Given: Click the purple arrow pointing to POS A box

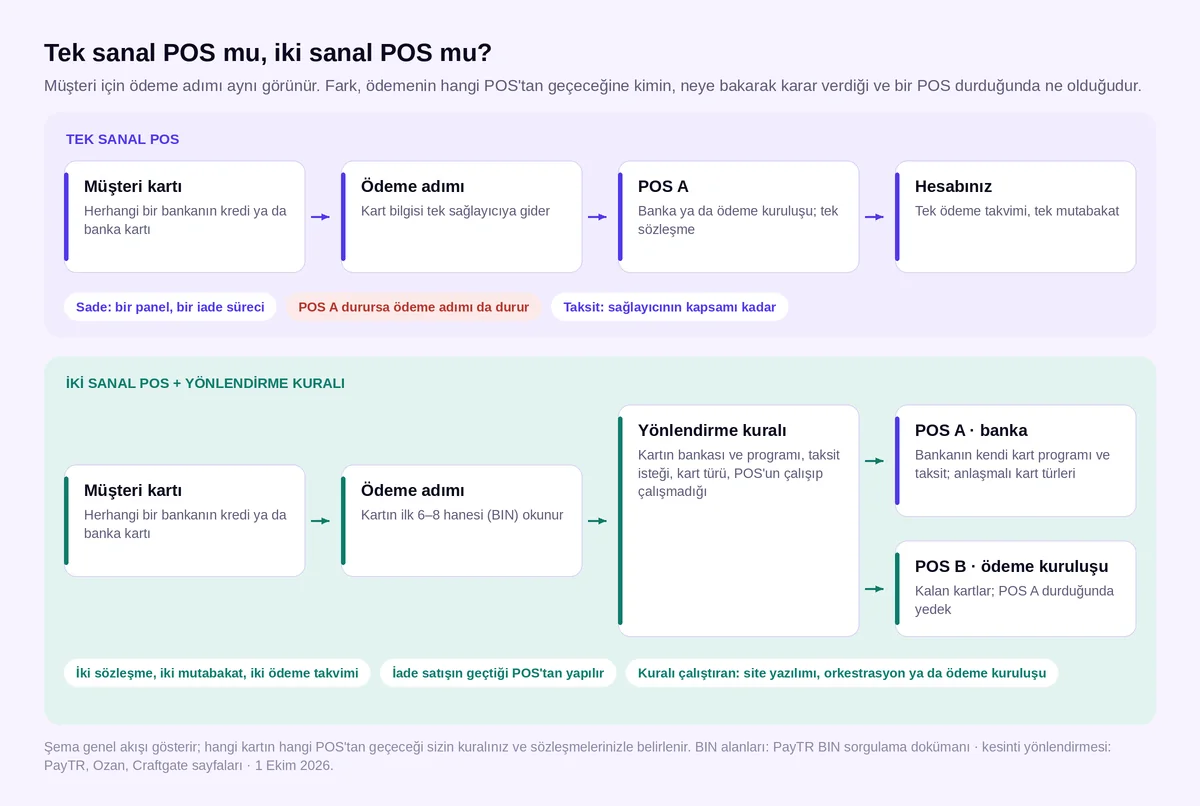Looking at the screenshot, I should [597, 217].
